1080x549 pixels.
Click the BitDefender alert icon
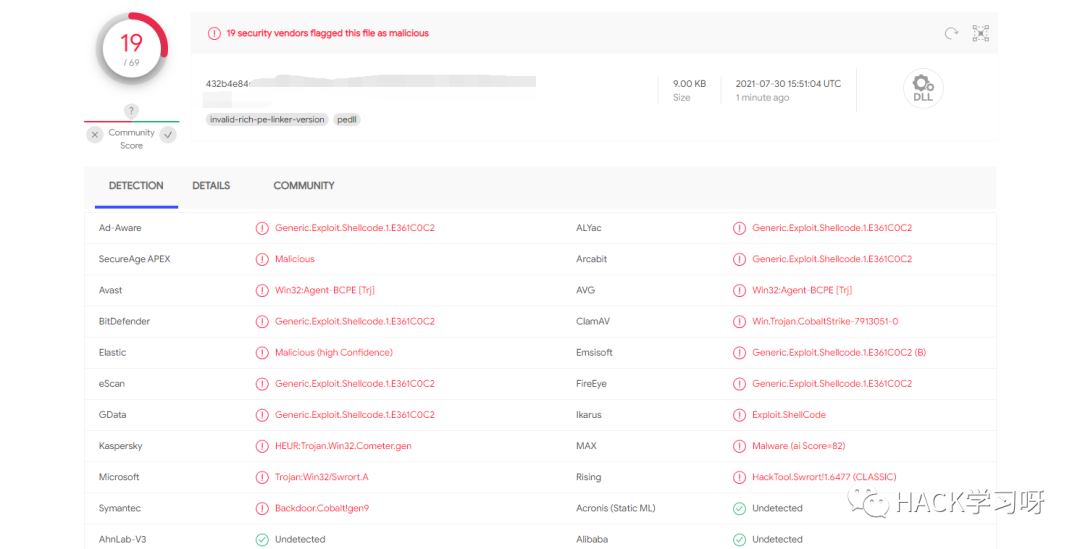tap(262, 321)
